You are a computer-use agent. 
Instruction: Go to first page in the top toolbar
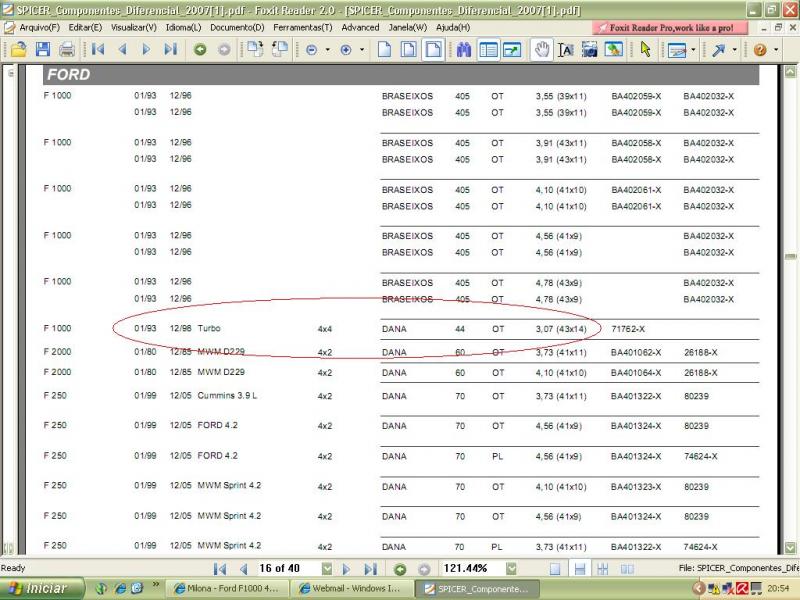pyautogui.click(x=98, y=49)
